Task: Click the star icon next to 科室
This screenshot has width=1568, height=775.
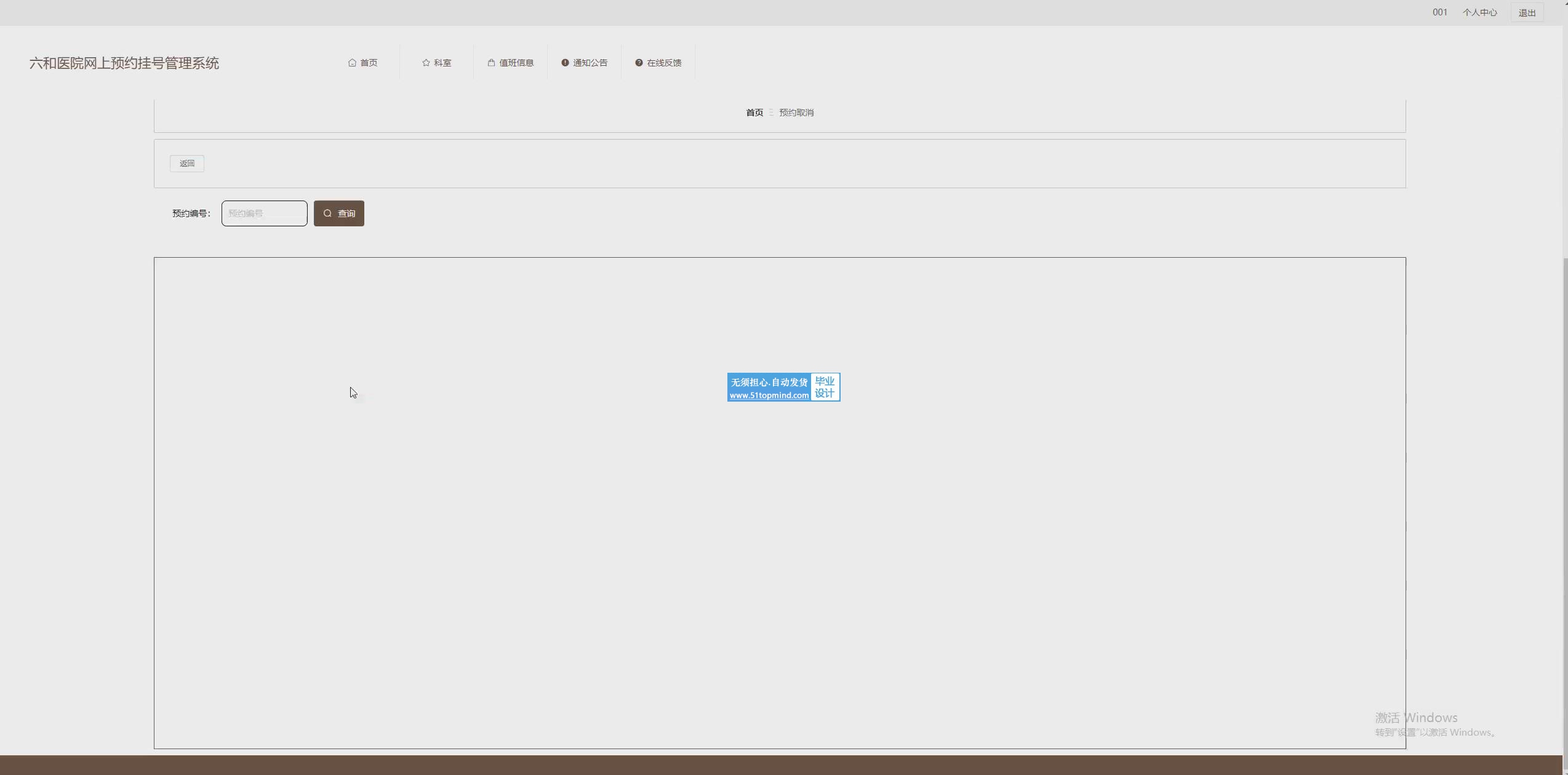Action: pos(426,63)
